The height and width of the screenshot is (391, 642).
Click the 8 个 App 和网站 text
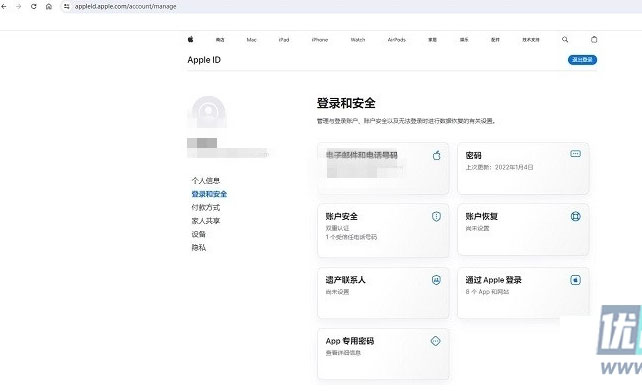(x=487, y=292)
